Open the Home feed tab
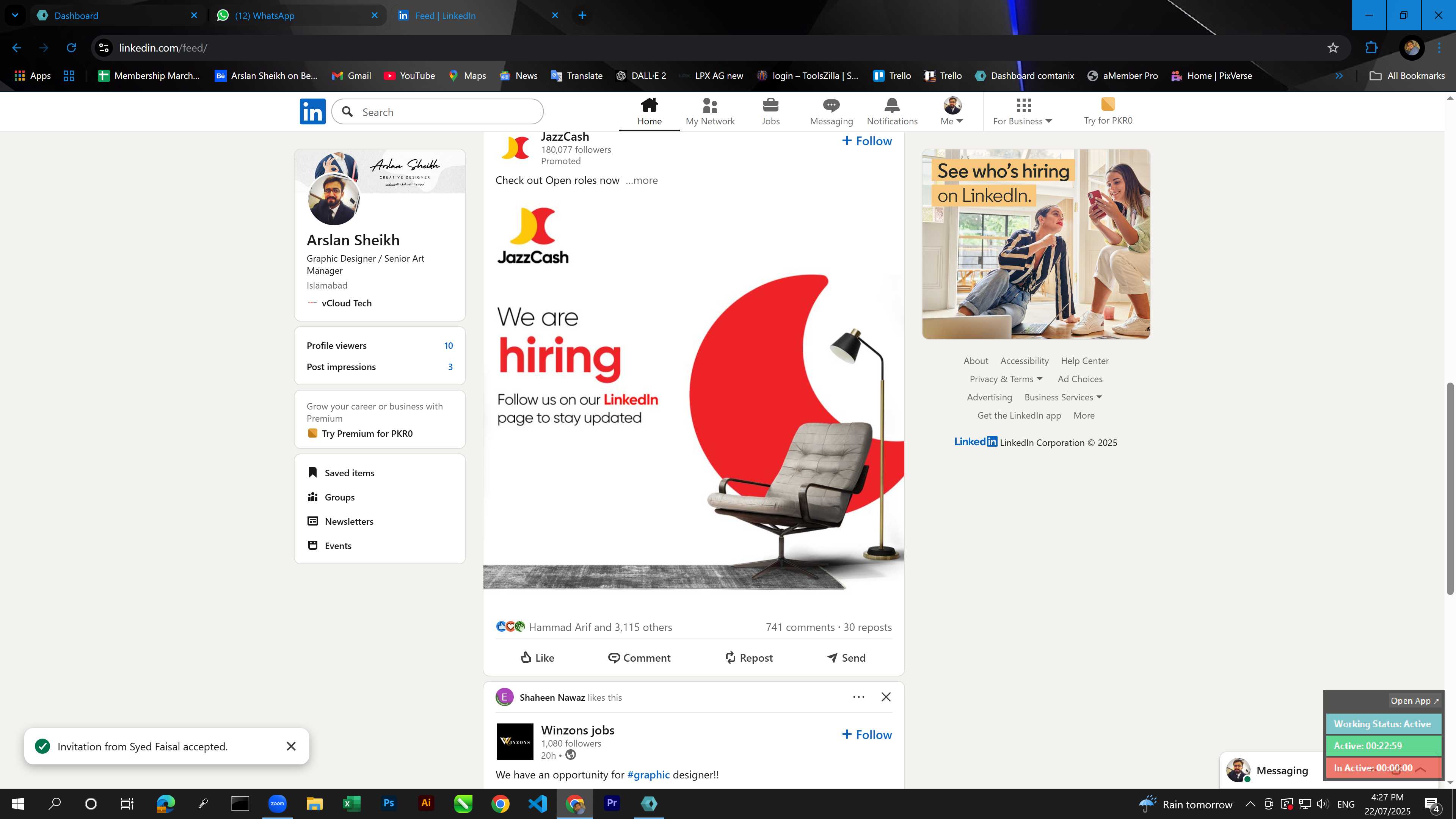Image resolution: width=1456 pixels, height=819 pixels. (650, 111)
